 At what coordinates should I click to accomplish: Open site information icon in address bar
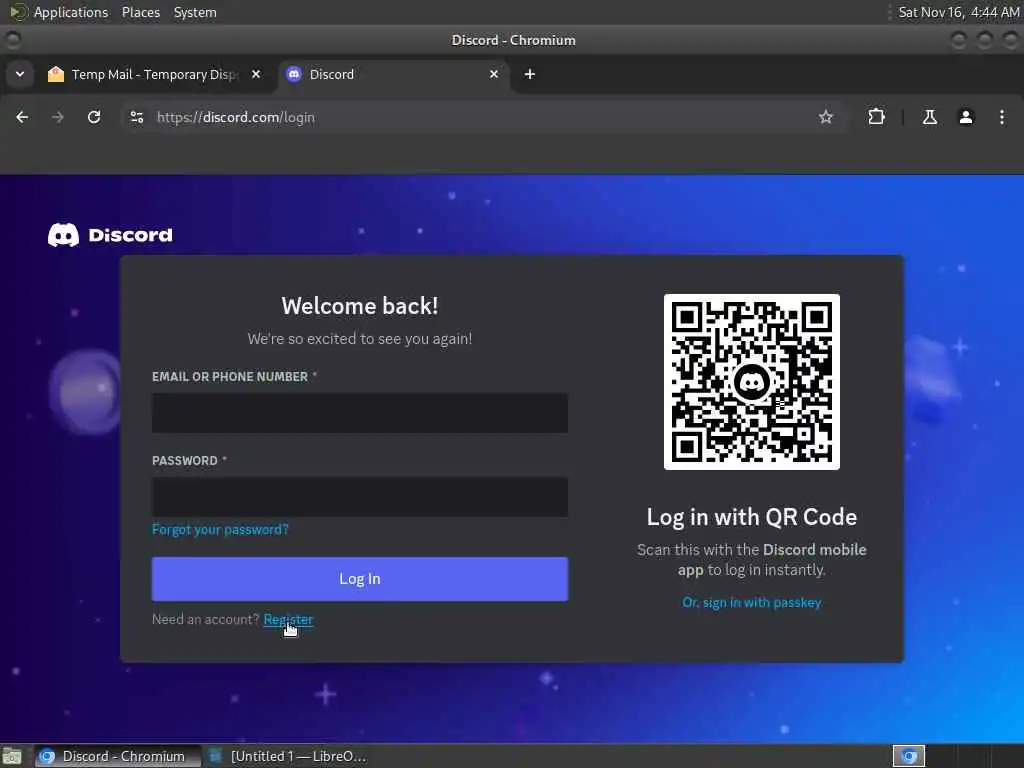[136, 117]
